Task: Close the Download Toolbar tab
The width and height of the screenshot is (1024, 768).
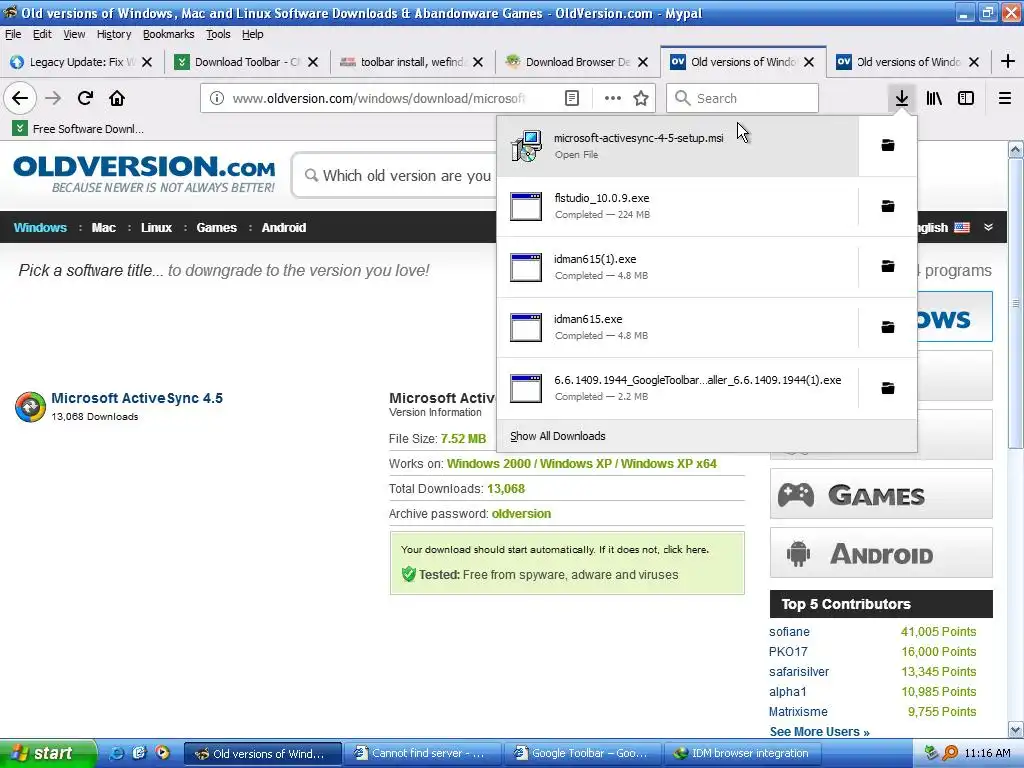Action: tap(313, 62)
